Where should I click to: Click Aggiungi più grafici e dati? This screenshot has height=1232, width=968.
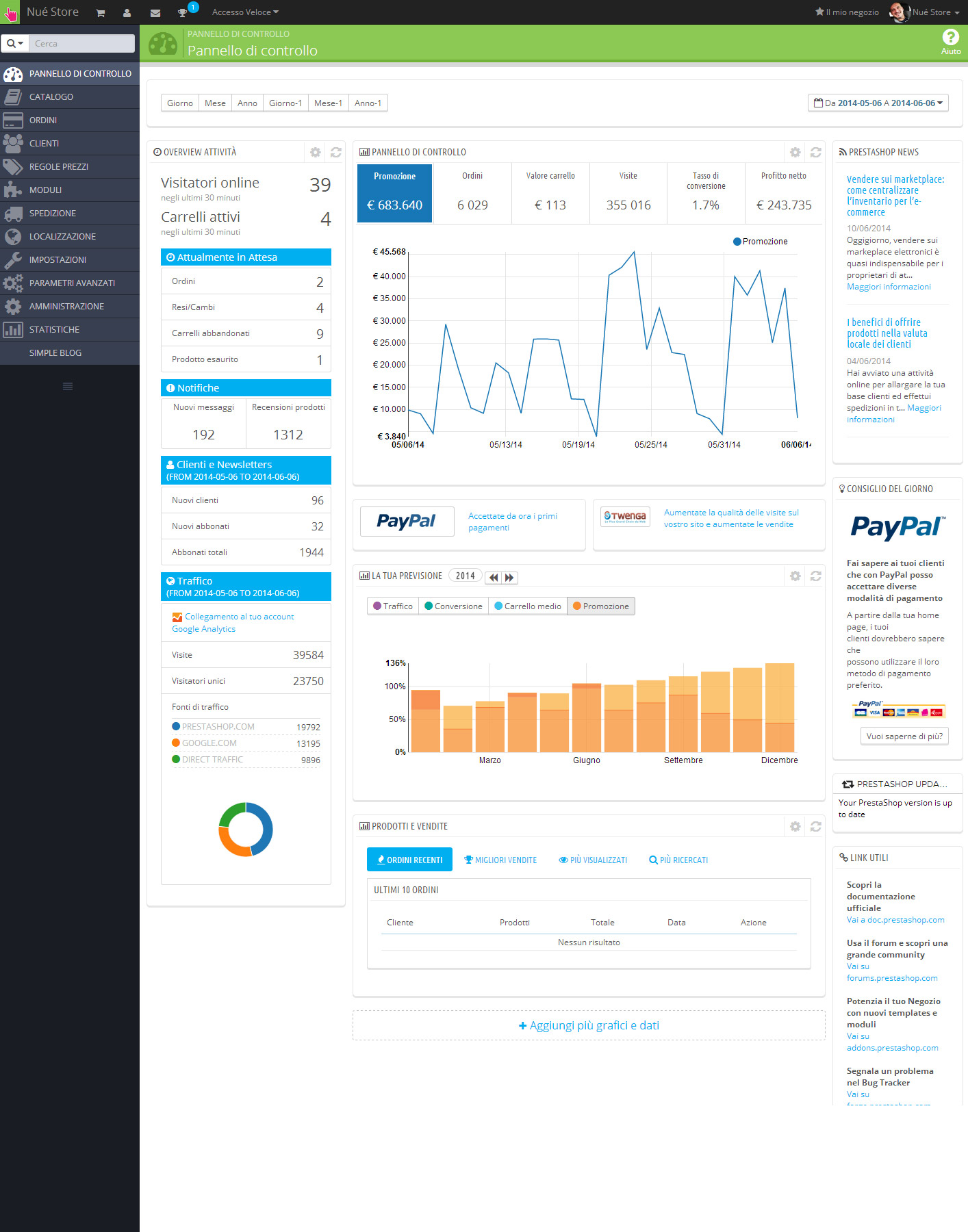coord(589,1025)
